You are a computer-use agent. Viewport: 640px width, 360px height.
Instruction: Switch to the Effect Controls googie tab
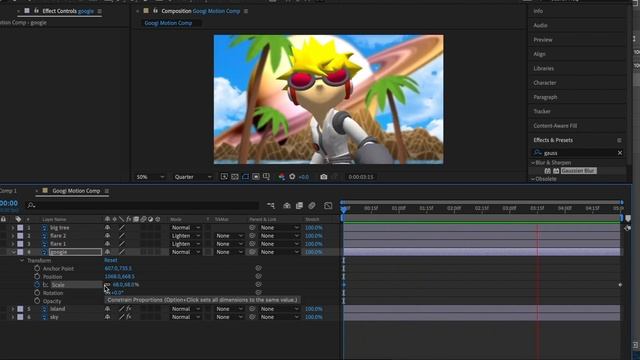(x=68, y=11)
